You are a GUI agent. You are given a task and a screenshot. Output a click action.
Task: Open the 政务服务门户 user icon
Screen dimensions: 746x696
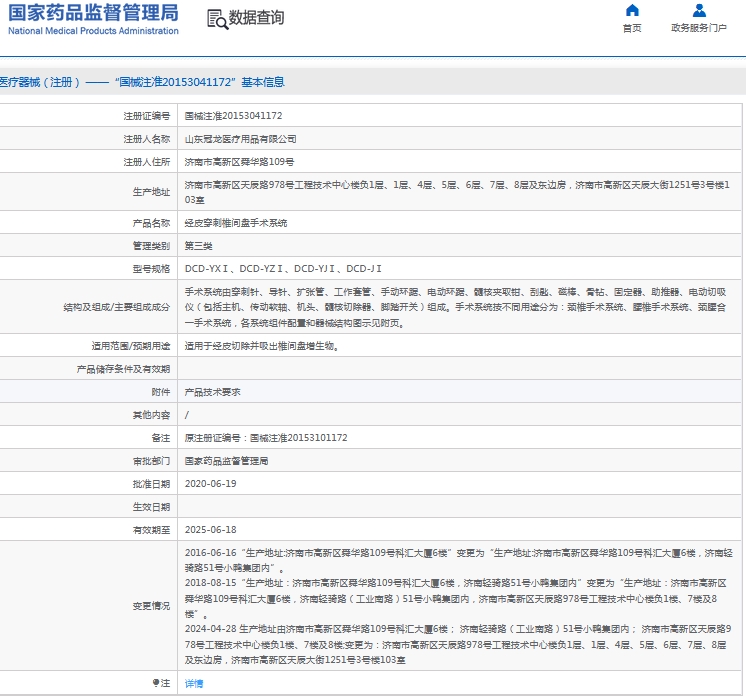point(699,10)
